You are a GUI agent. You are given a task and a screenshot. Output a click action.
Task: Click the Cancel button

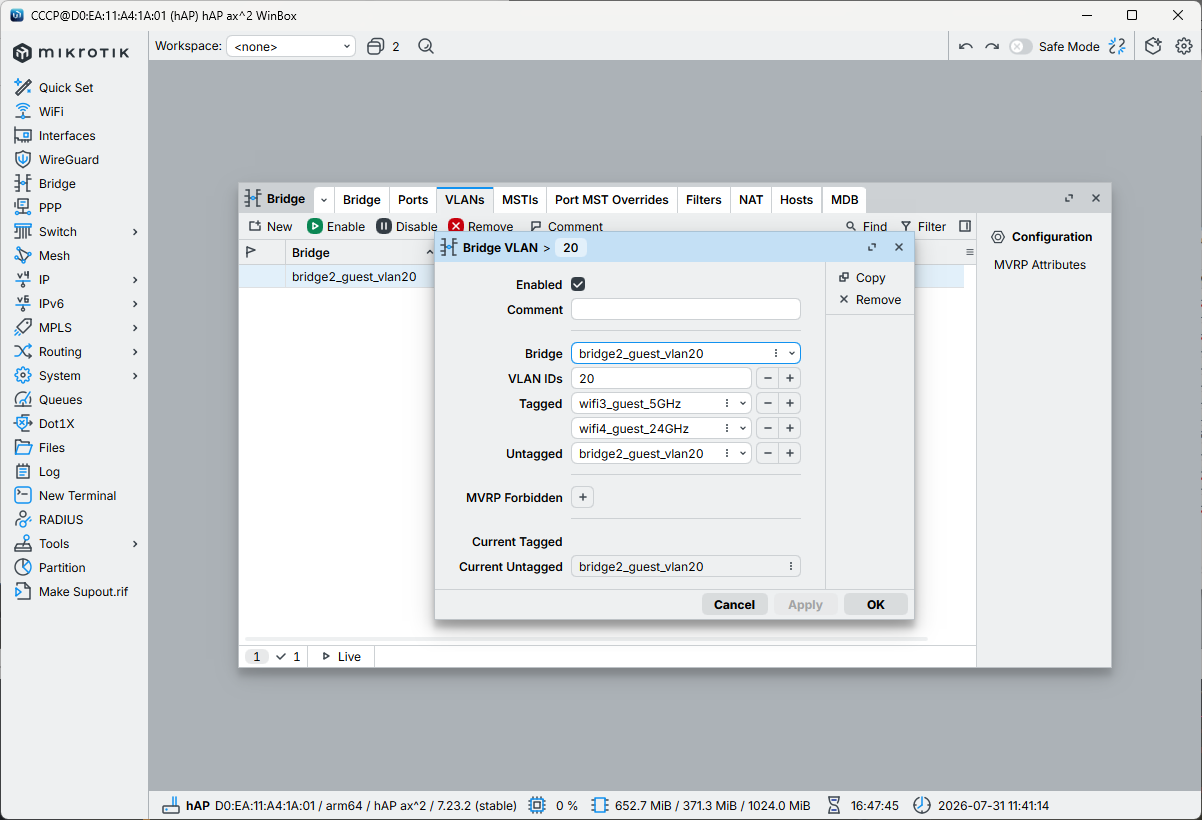coord(735,604)
